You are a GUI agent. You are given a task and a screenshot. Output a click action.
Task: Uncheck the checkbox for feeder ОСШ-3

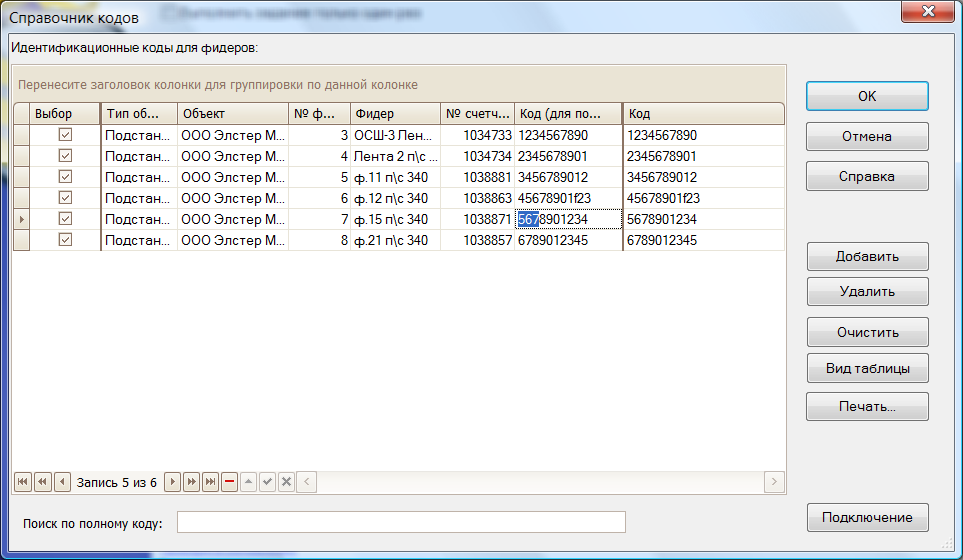click(66, 135)
